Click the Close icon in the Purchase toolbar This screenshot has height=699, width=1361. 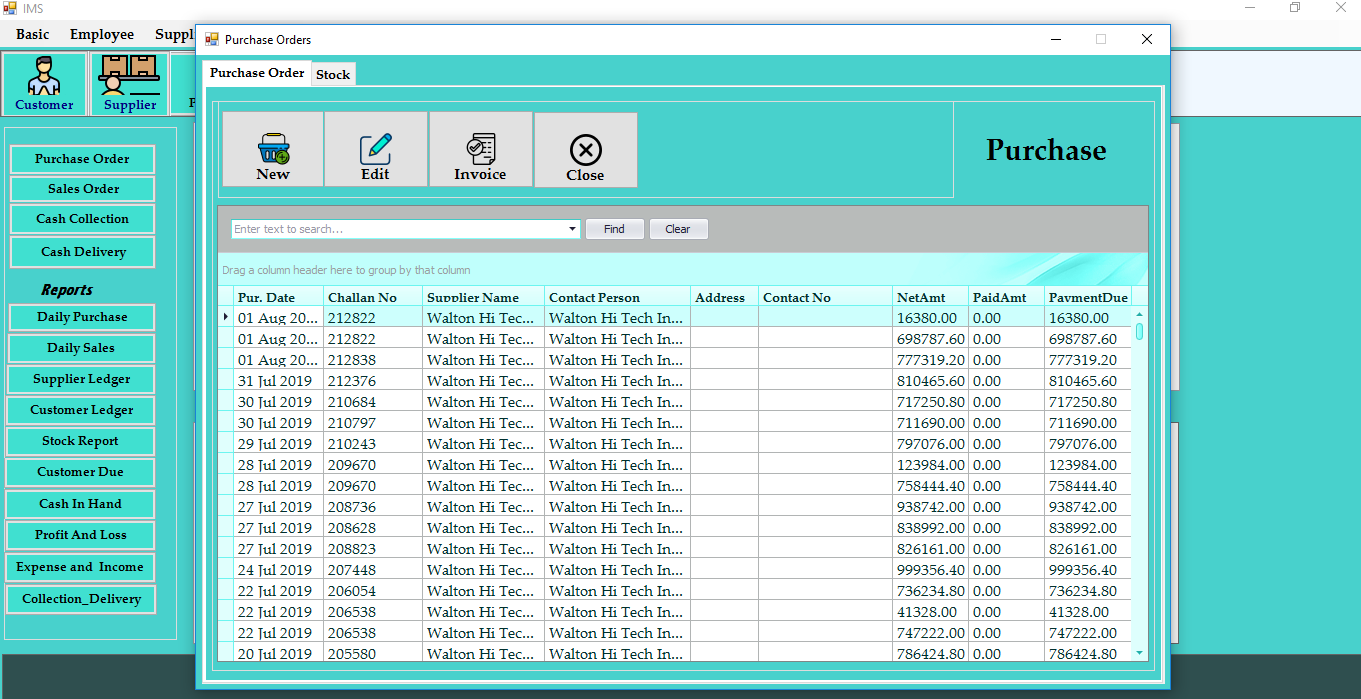[x=585, y=149]
